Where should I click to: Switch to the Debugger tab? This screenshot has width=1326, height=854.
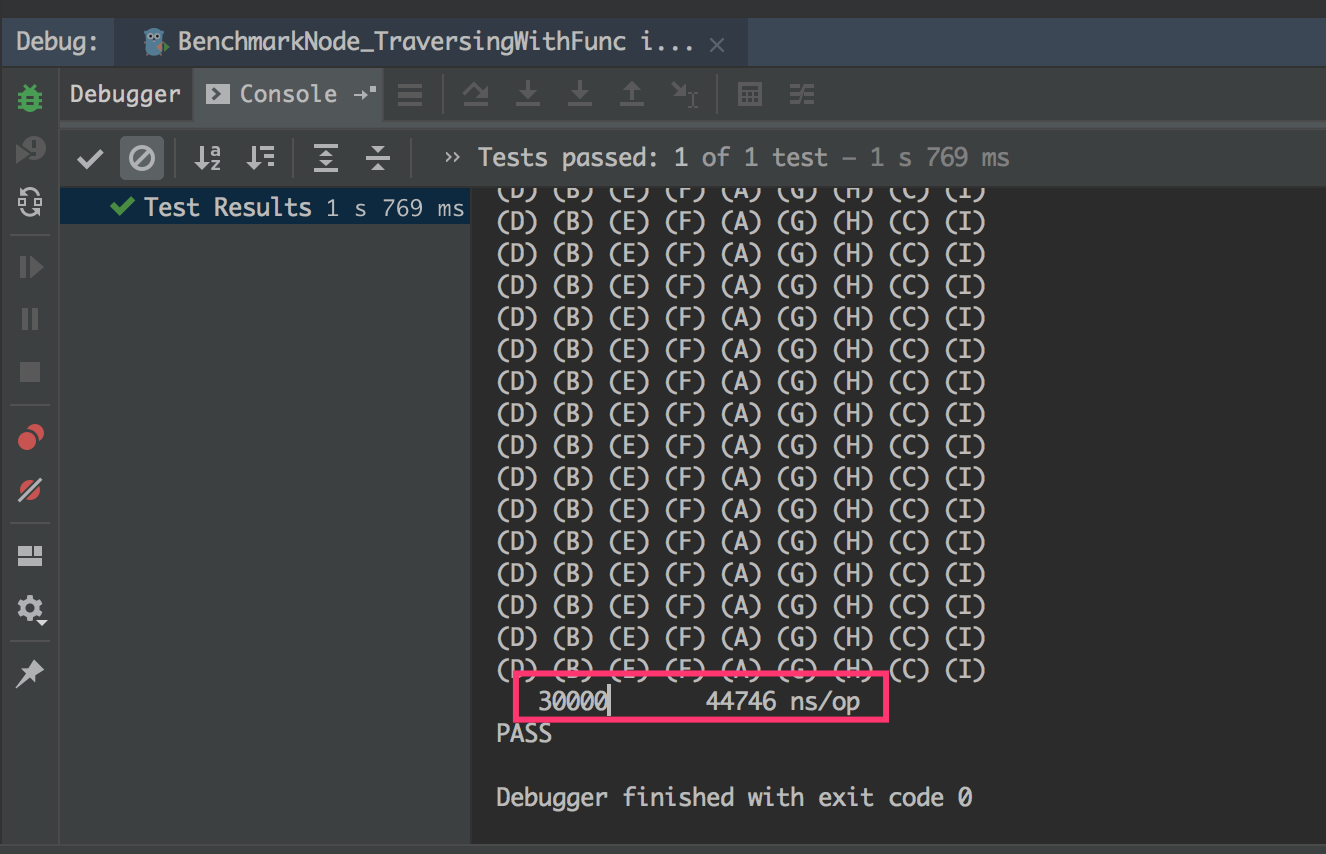coord(125,94)
